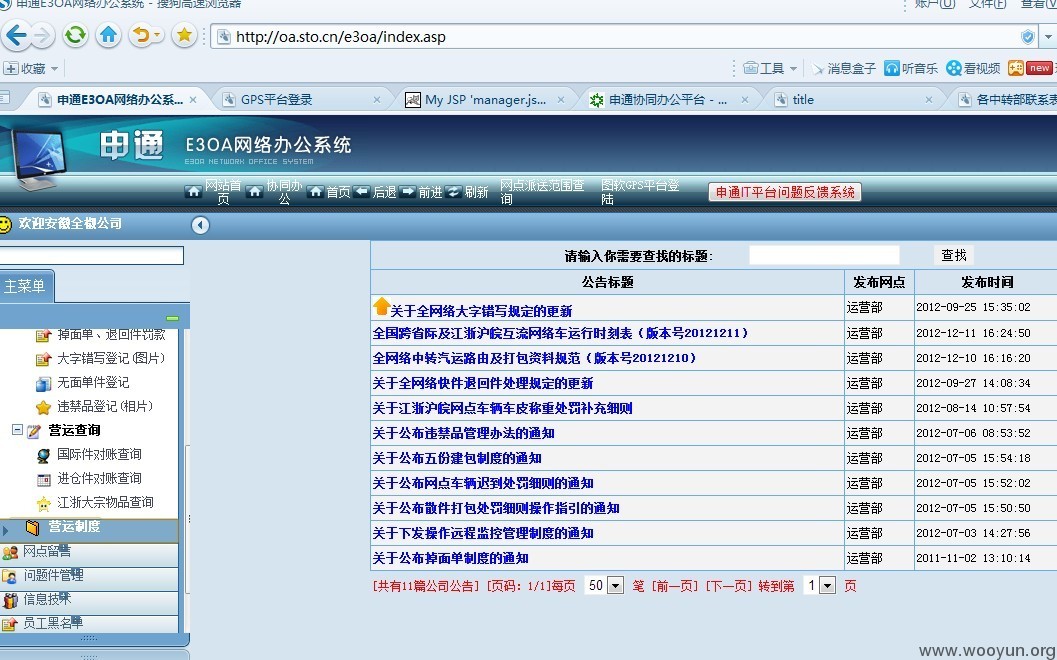
Task: Open 网点派送范围查询 link
Action: (x=542, y=192)
